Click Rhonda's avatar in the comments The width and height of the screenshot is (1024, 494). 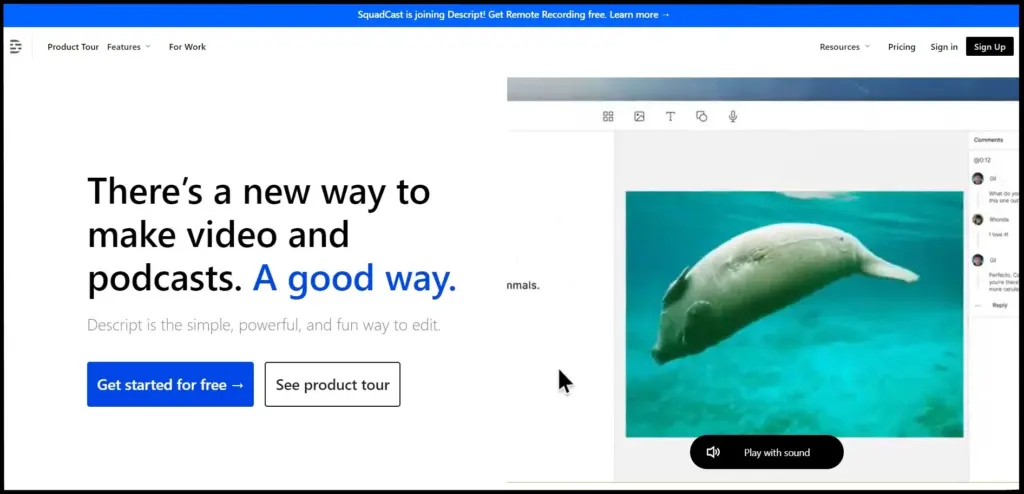click(x=978, y=219)
